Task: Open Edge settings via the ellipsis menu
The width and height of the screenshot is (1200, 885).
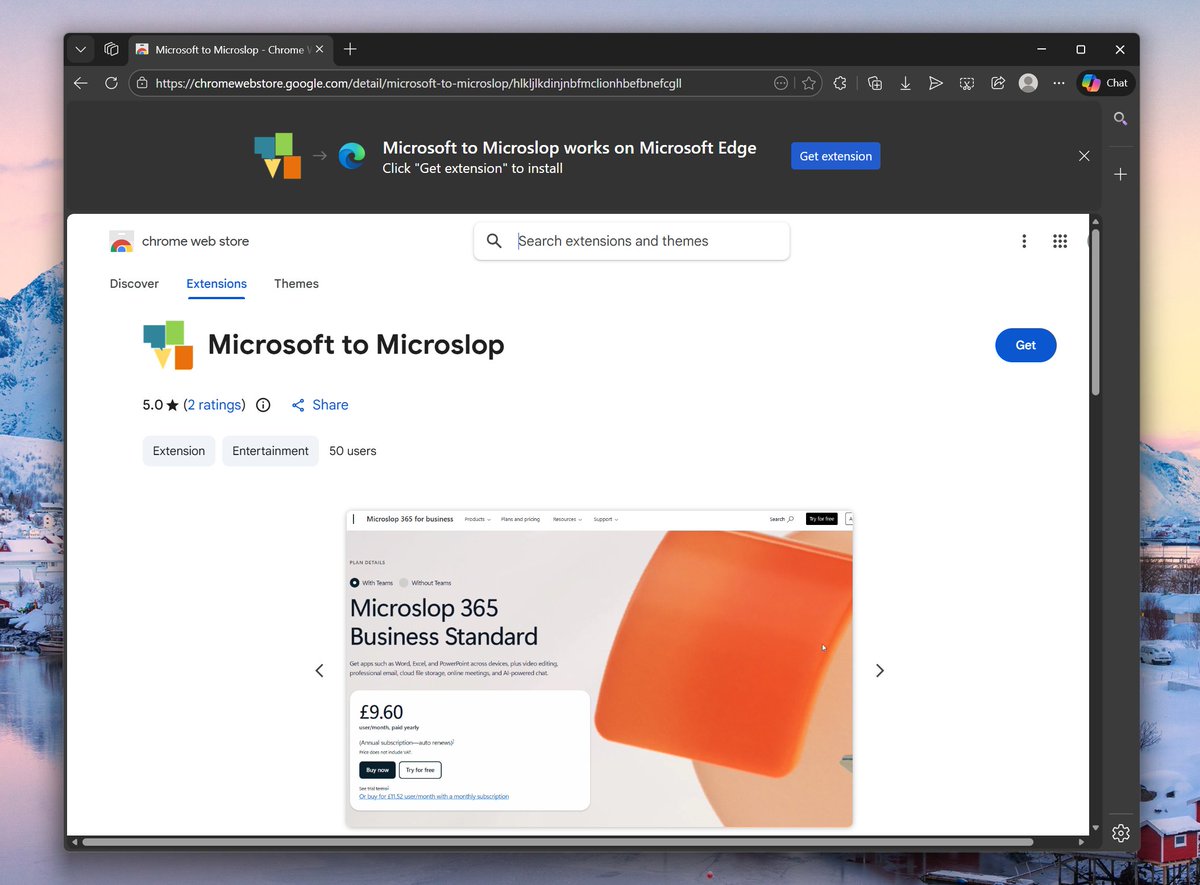Action: [x=1058, y=83]
